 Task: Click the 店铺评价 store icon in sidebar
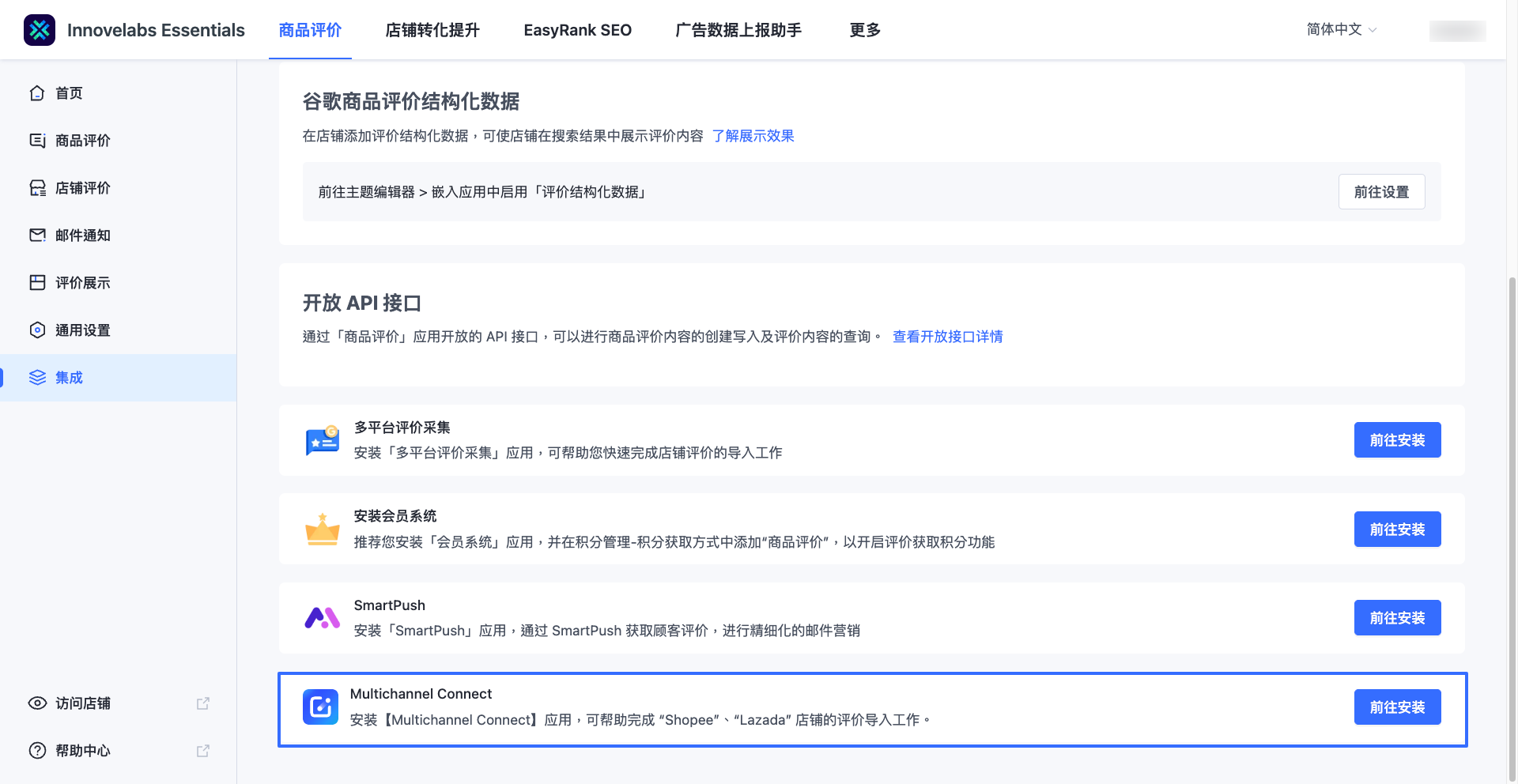(x=37, y=188)
